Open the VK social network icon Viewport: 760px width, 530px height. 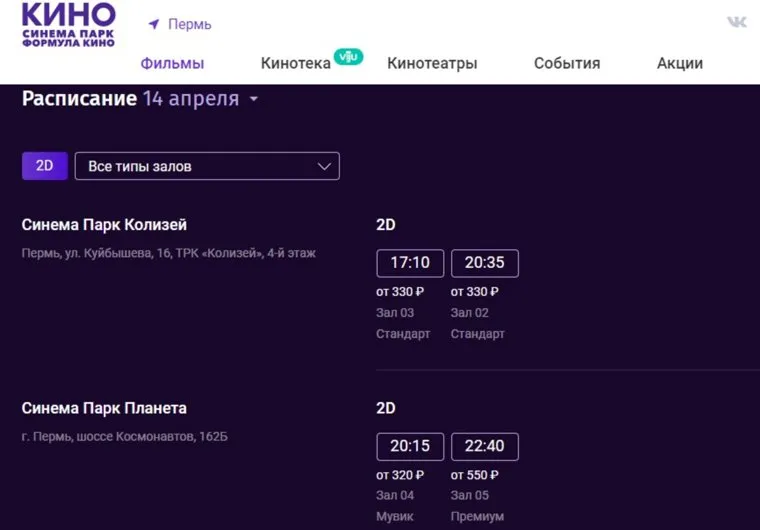[x=736, y=22]
